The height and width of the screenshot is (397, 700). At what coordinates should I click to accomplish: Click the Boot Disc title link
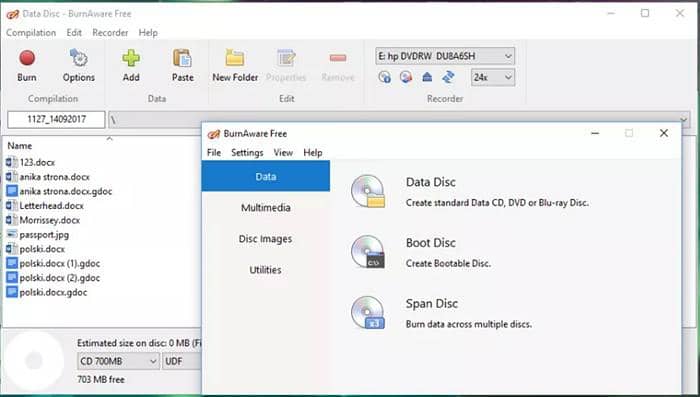click(x=430, y=243)
